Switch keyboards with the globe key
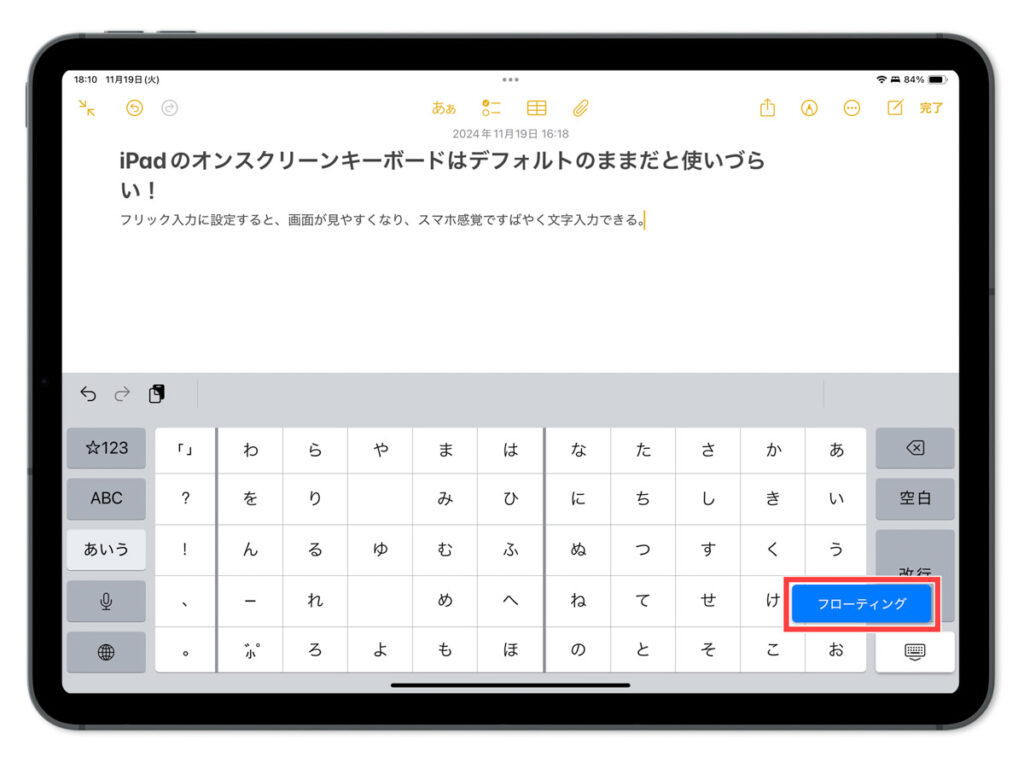1024x768 pixels. tap(106, 652)
